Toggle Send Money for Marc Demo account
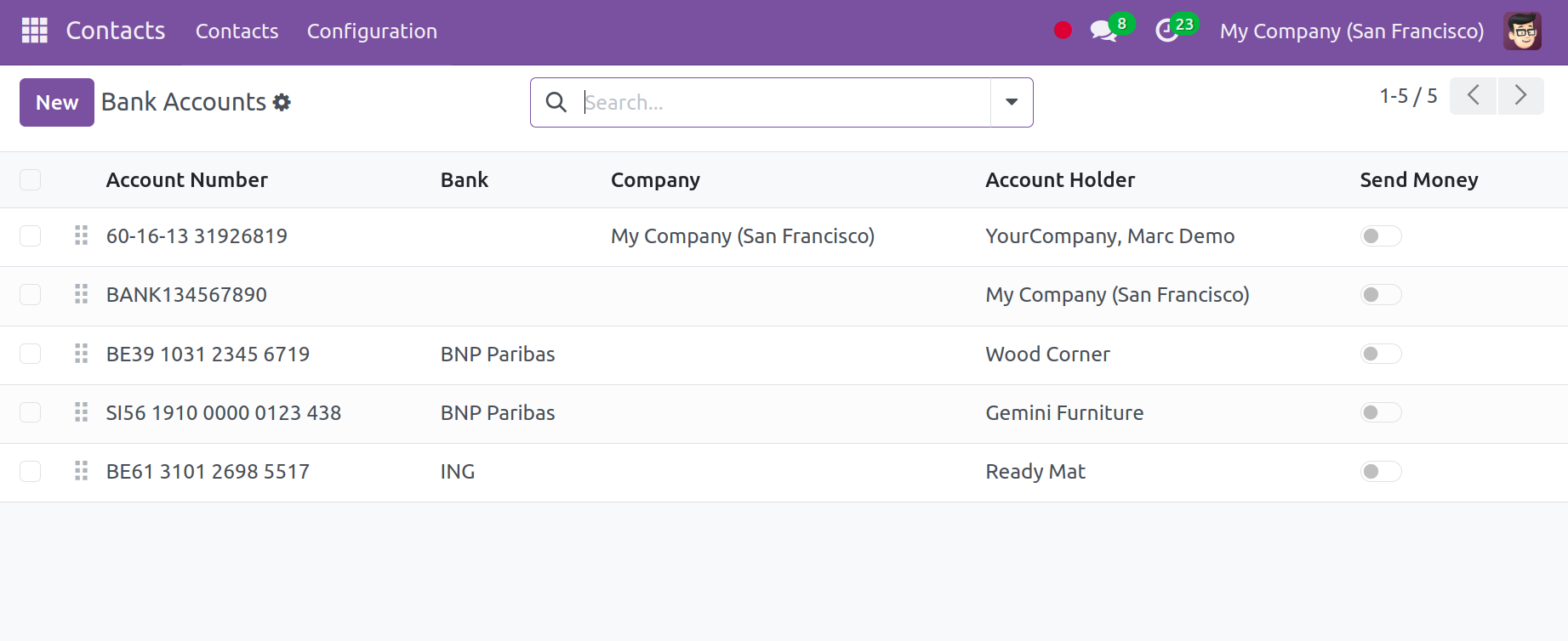Screen dimensions: 1568x641 tap(1381, 235)
